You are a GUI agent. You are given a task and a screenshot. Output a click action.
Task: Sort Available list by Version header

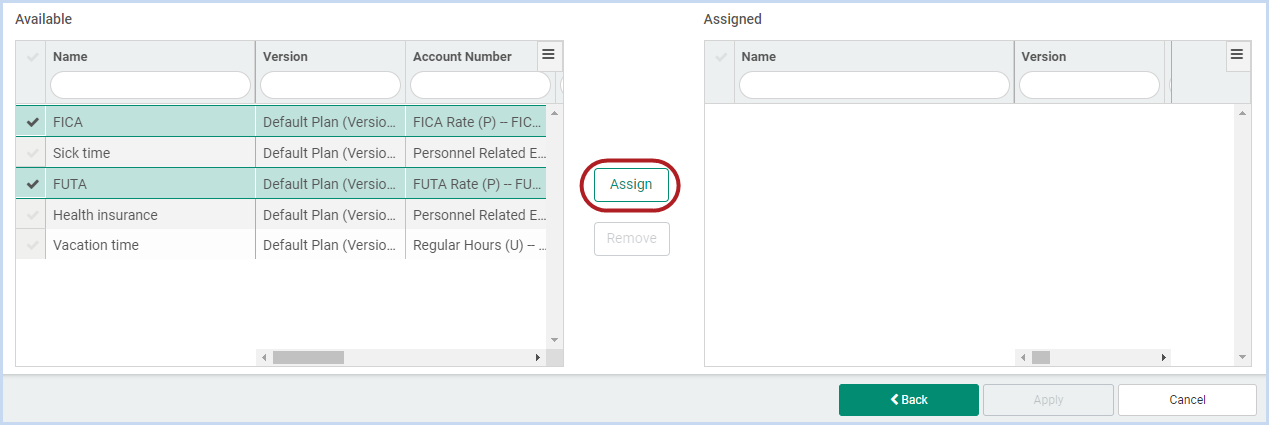pos(285,57)
